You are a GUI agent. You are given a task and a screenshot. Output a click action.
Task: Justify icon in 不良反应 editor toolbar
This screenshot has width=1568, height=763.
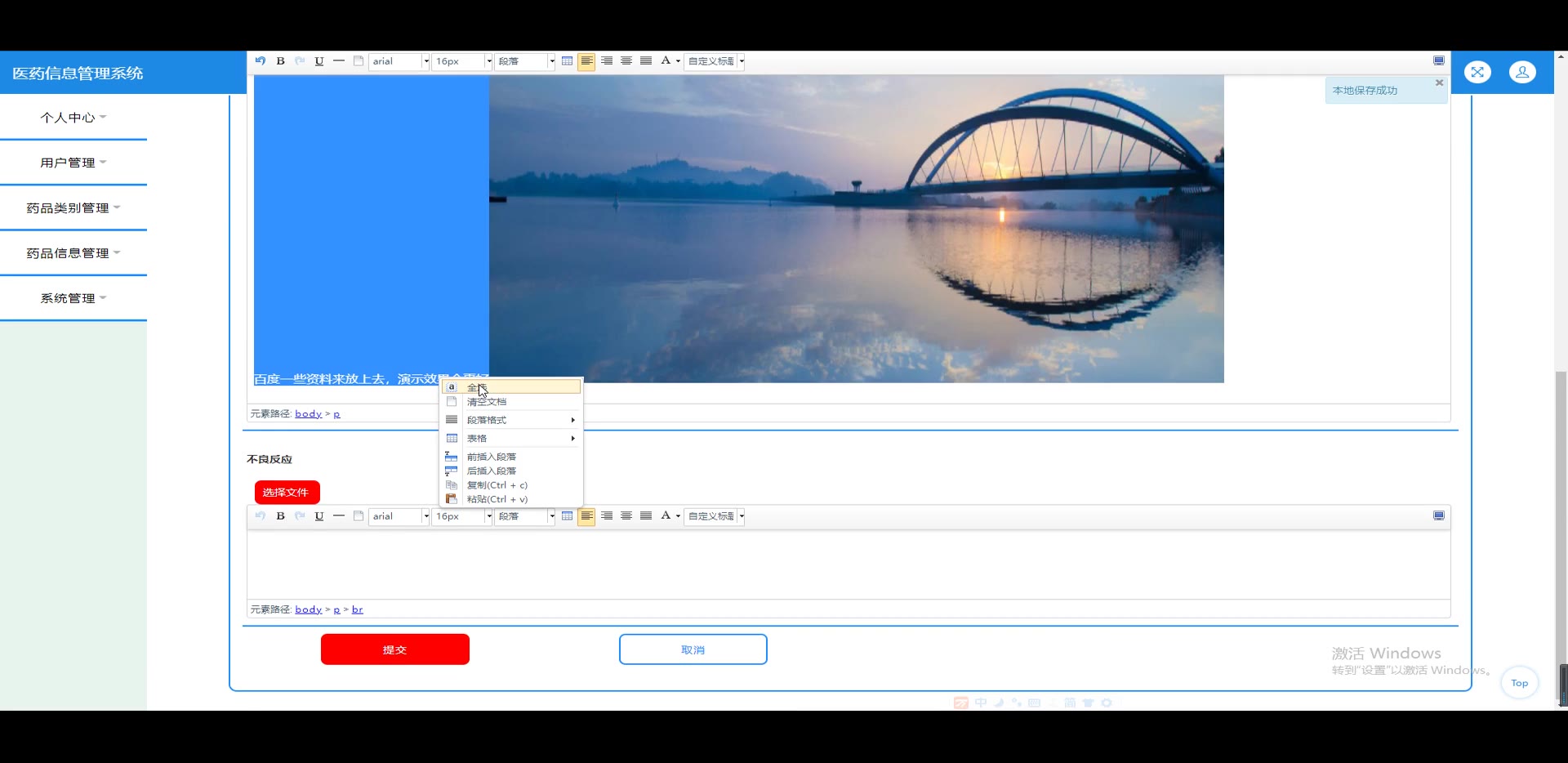click(x=646, y=516)
